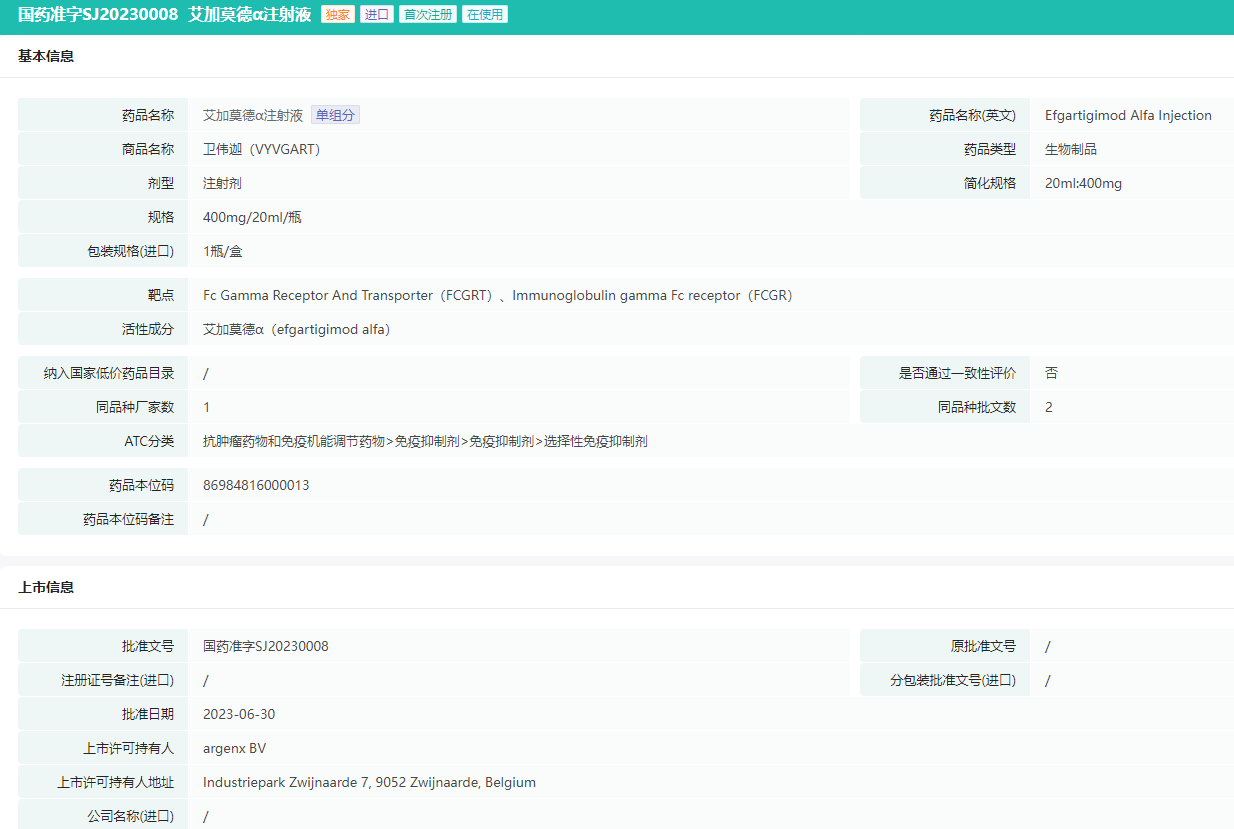Click the 首次注册 (first registration) badge

(x=428, y=14)
